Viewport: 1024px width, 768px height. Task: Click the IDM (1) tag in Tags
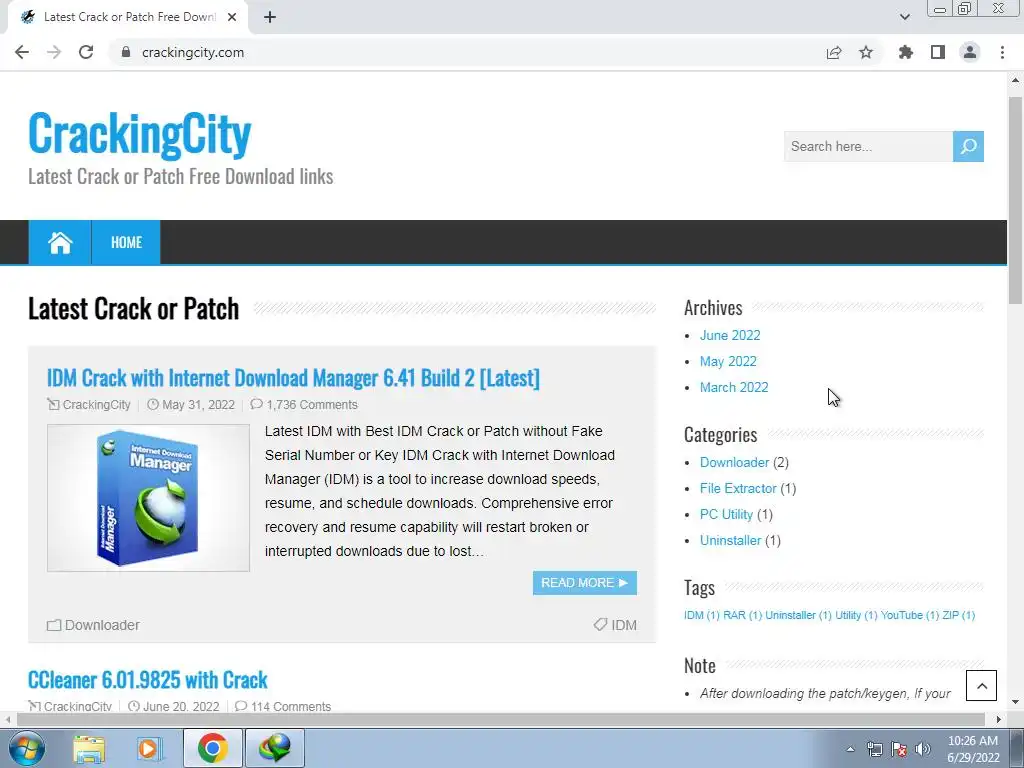pos(701,615)
